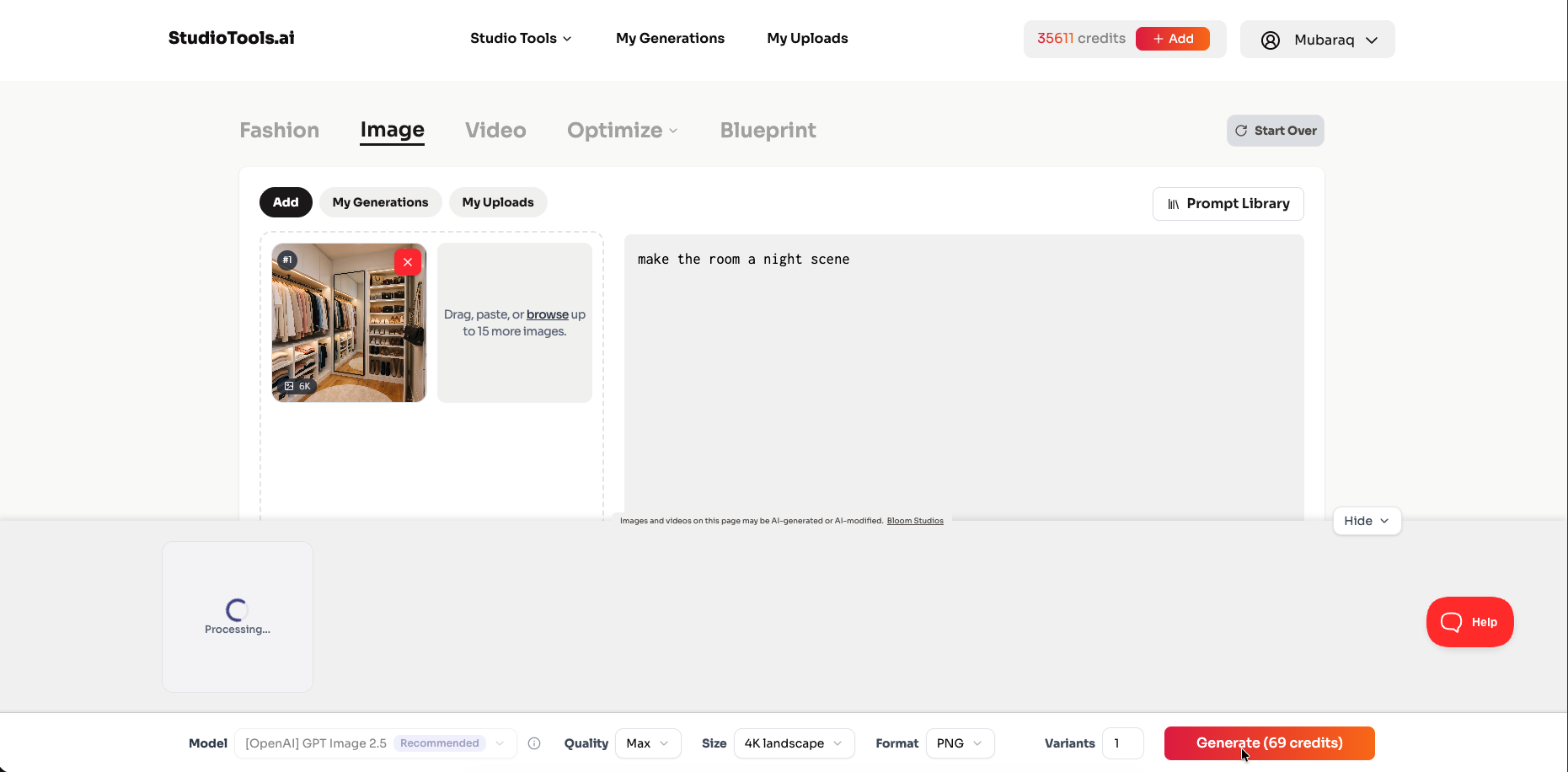Open My Generations in top navigation
Viewport: 1568px width, 772px height.
(x=670, y=38)
